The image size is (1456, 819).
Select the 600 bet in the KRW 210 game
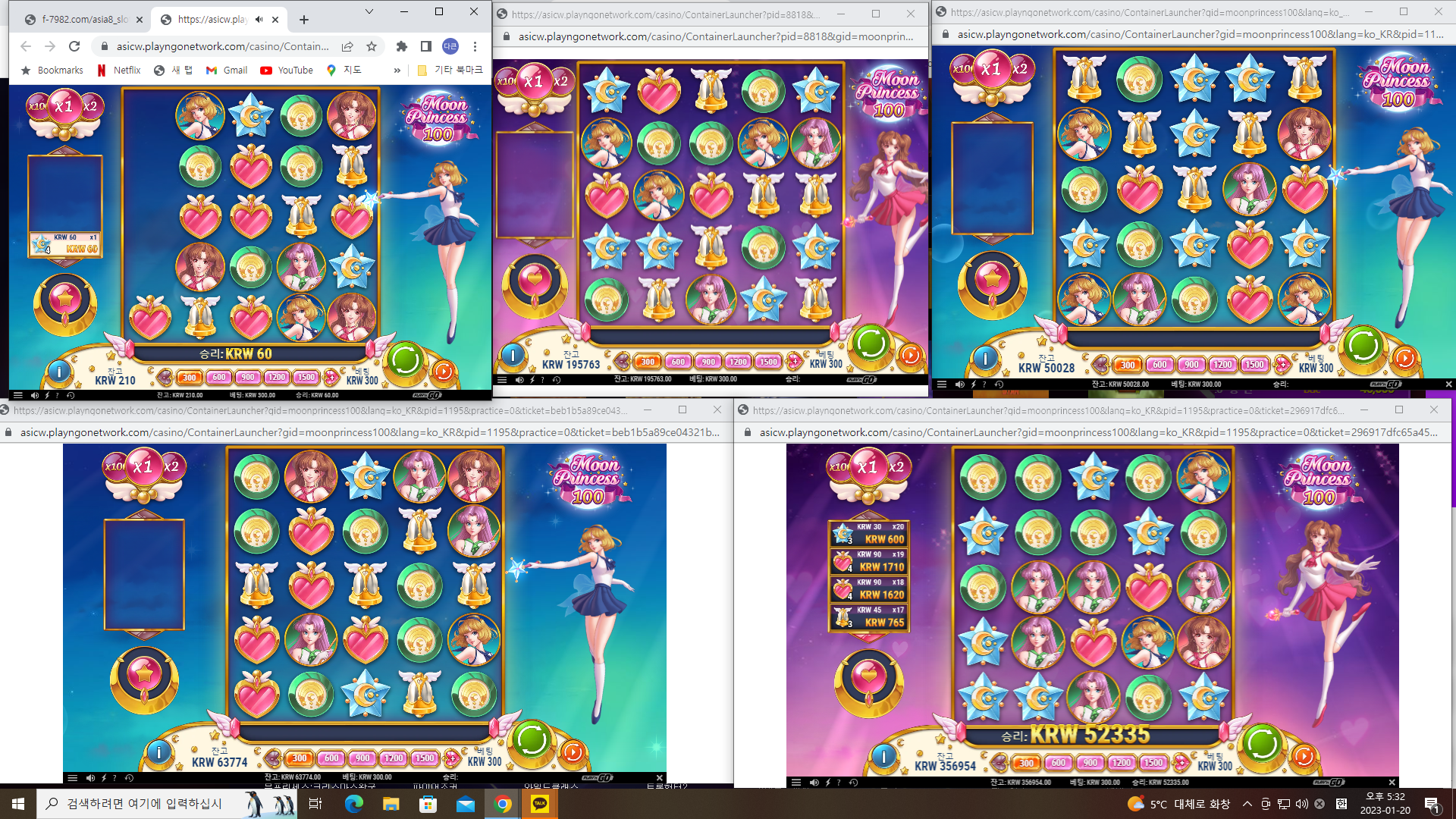tap(218, 377)
